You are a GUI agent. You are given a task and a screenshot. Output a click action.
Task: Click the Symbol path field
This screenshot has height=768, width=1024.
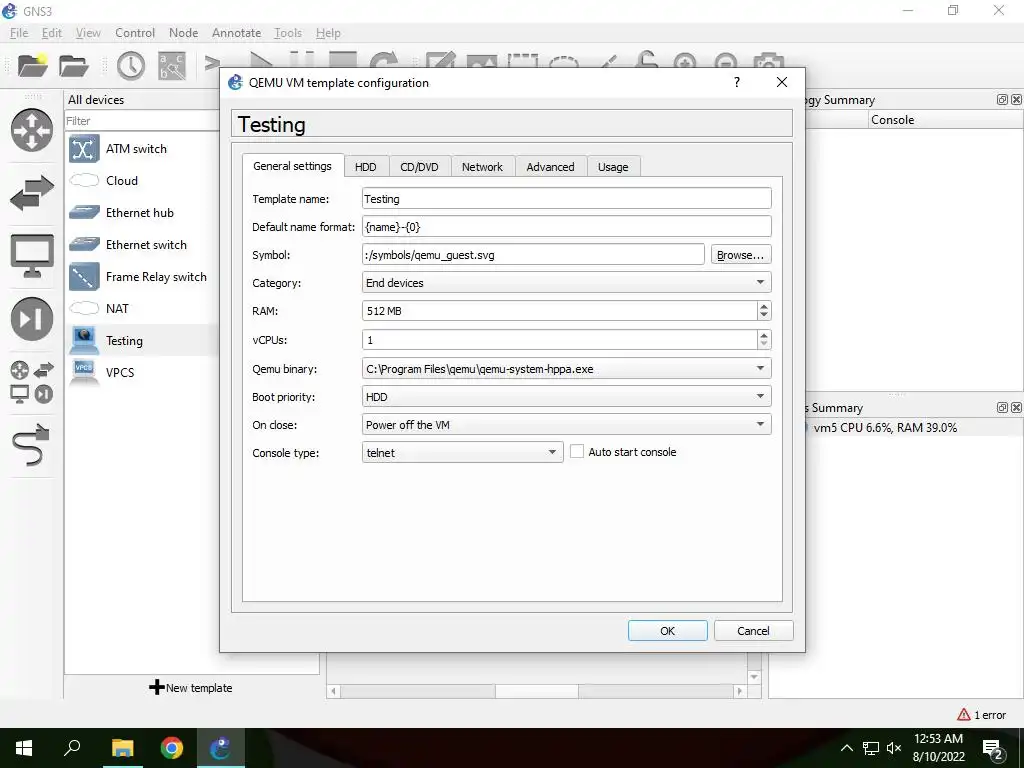coord(533,255)
